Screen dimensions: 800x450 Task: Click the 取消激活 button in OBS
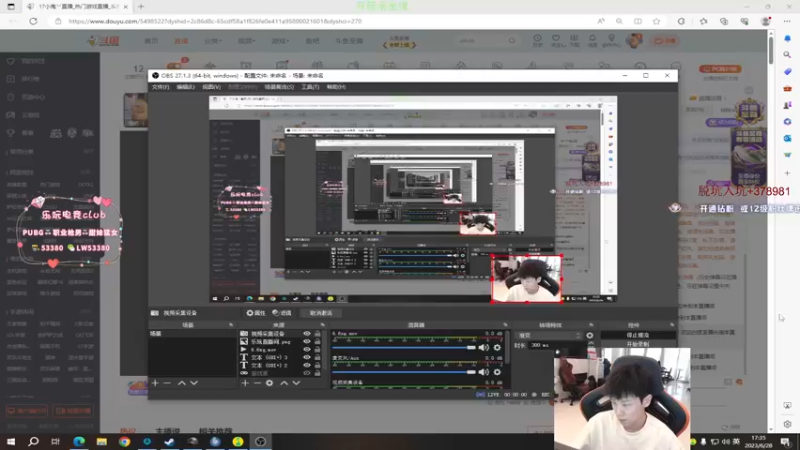321,313
